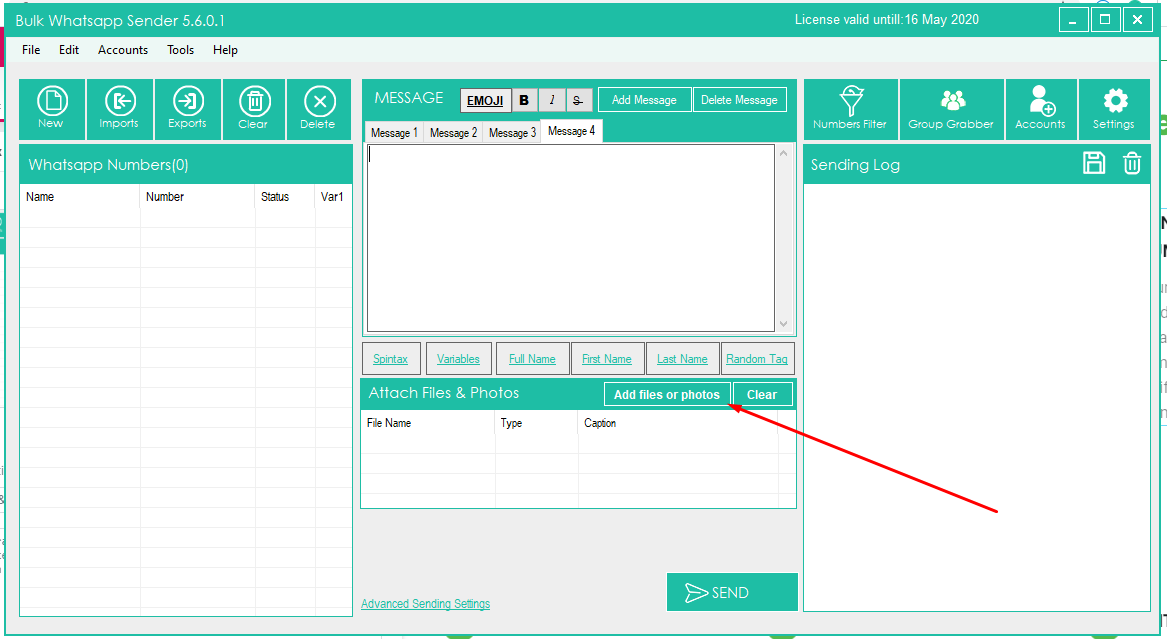This screenshot has height=639, width=1167.
Task: Click the Add files or photos button
Action: coord(667,395)
